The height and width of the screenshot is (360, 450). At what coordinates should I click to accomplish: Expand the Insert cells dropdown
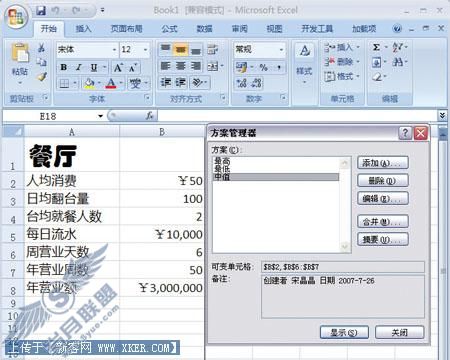tap(358, 47)
